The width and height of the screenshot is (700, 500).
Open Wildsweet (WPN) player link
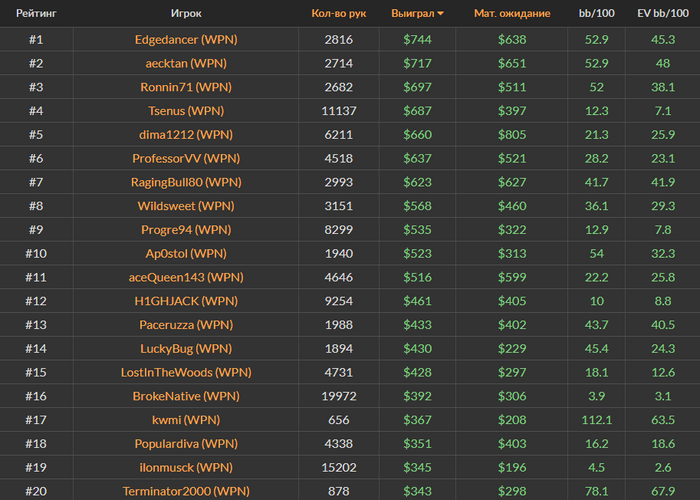point(185,206)
